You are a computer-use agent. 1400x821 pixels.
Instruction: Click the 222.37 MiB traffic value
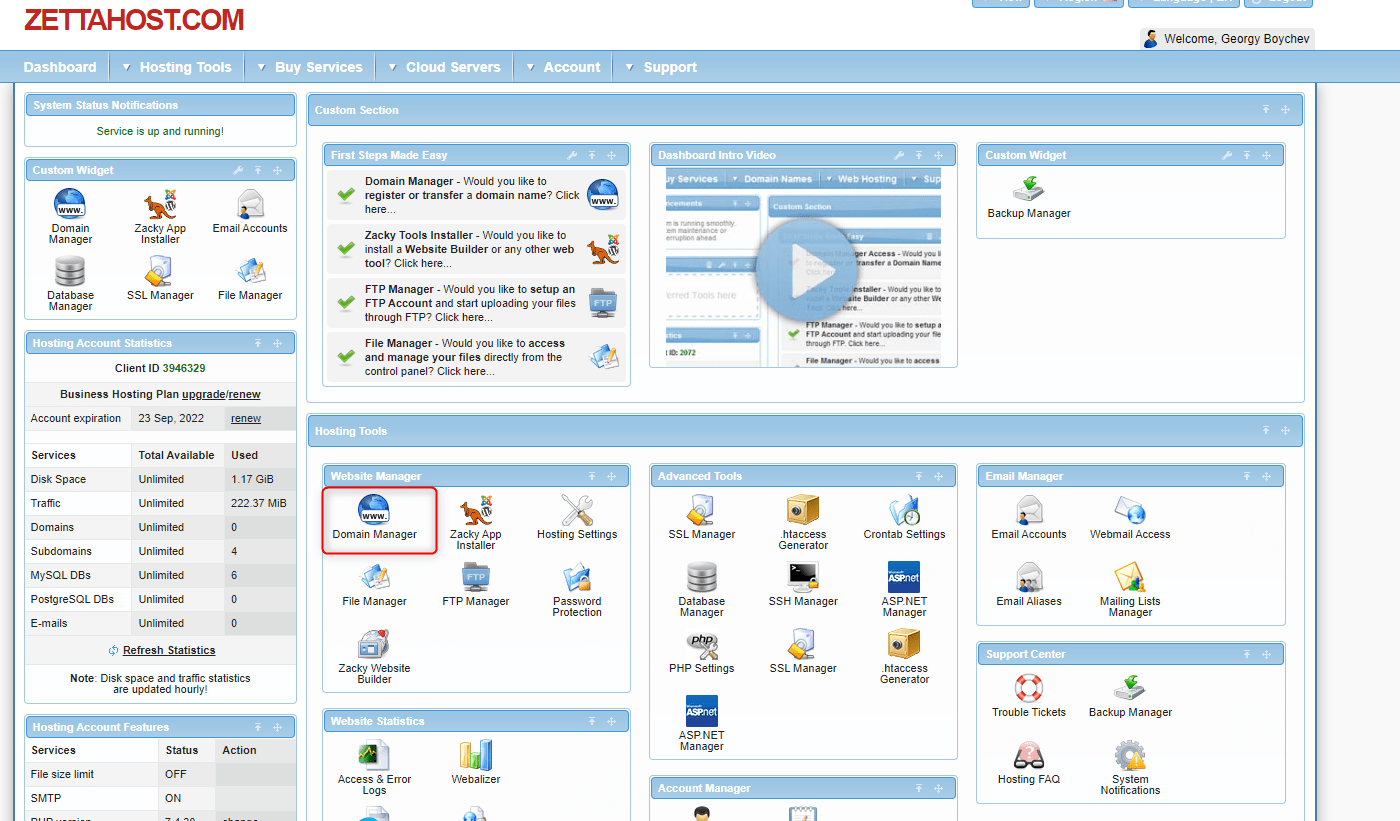coord(259,503)
